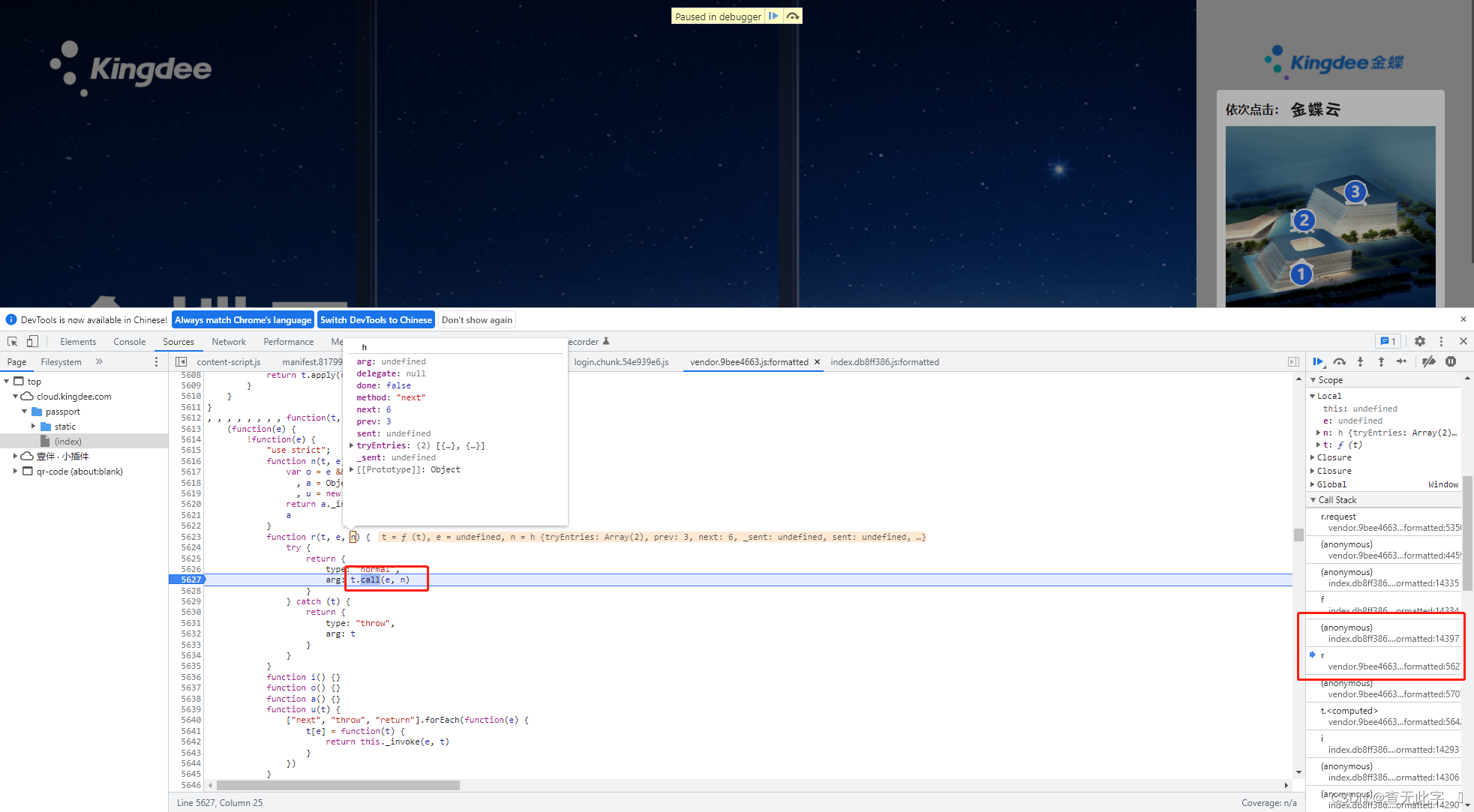
Task: Select the static folder icon
Action: (46, 427)
